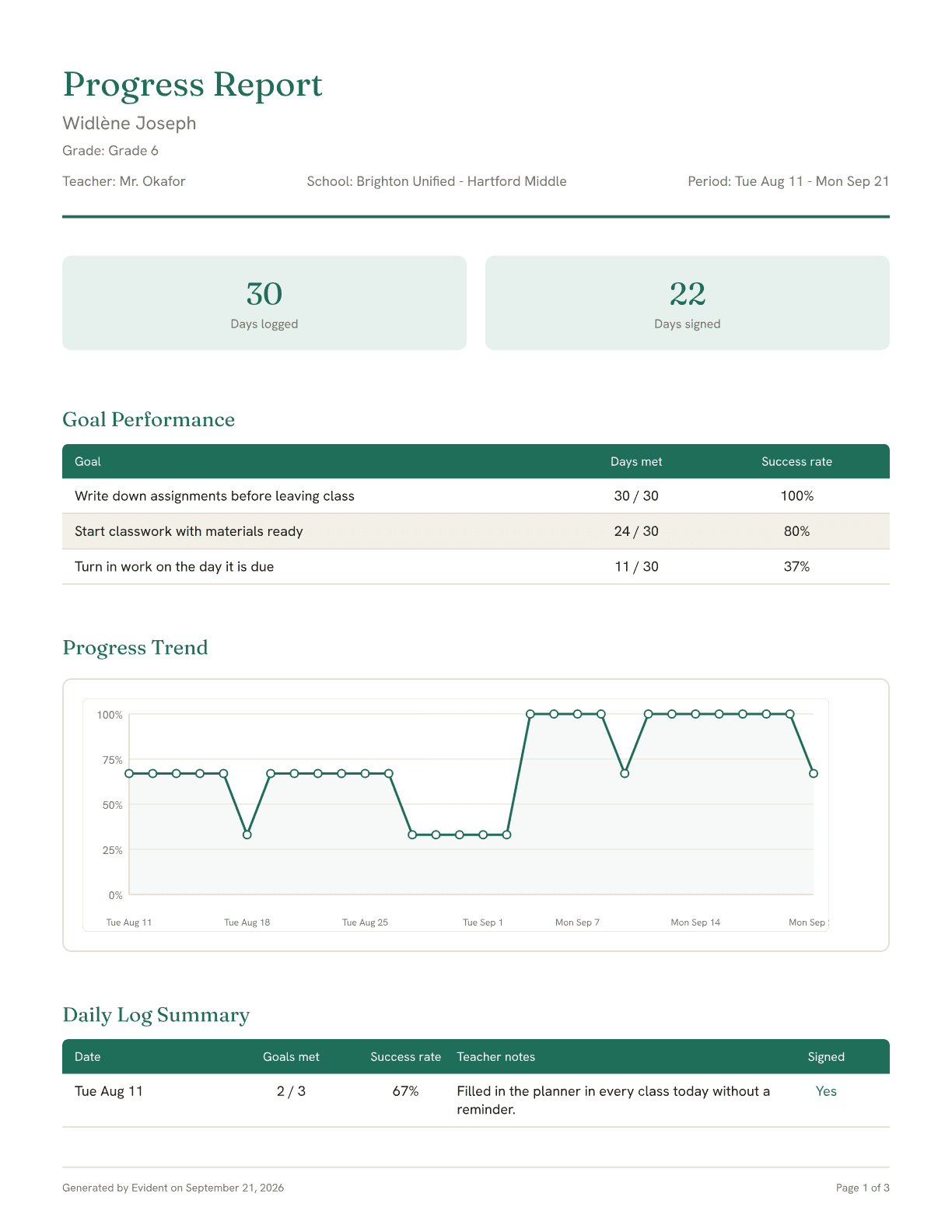Select the student name Widlène Joseph

pos(129,123)
